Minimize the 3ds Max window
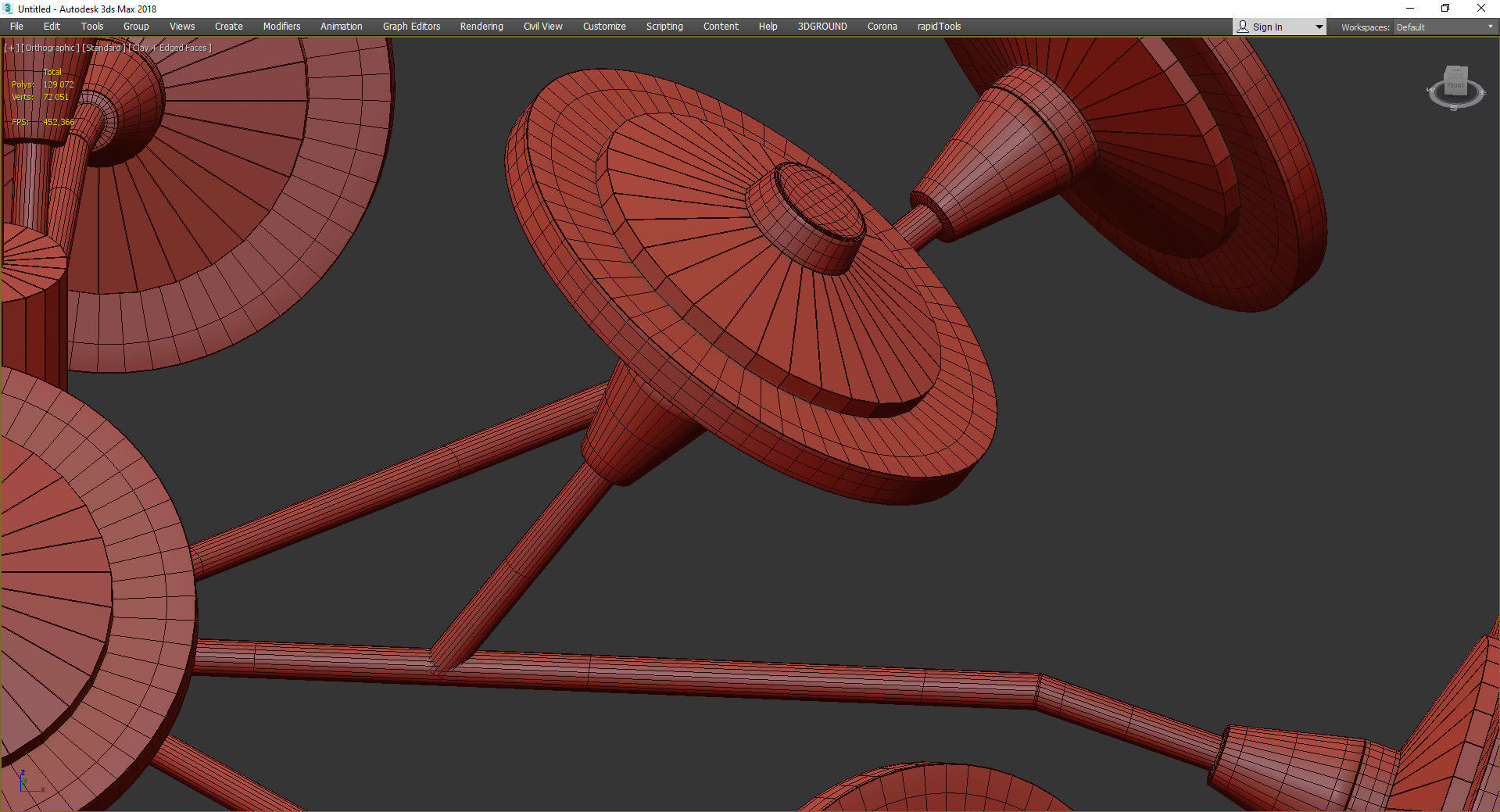Screen dimensions: 1500x812 point(1410,9)
